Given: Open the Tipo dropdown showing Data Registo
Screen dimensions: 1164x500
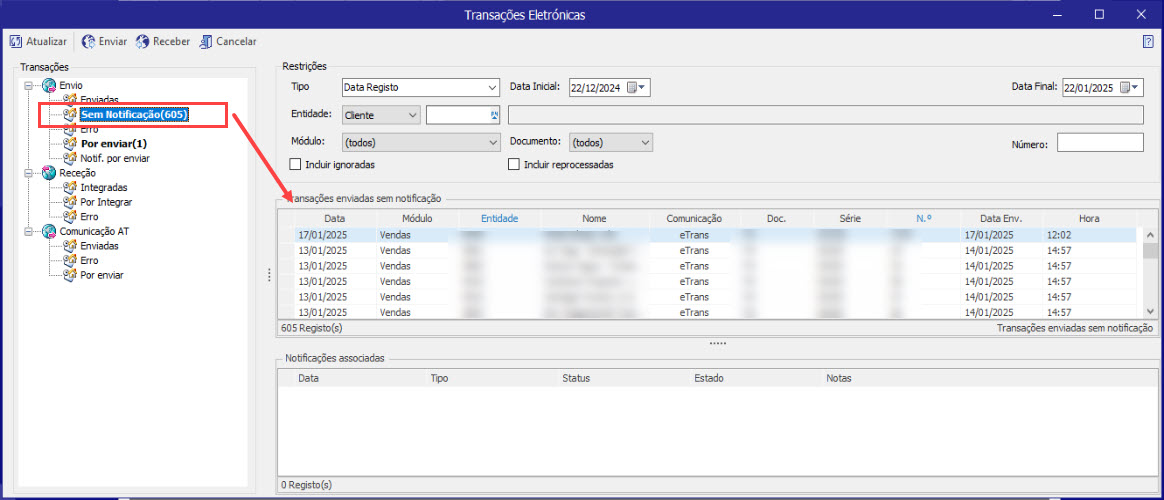Looking at the screenshot, I should coord(492,88).
